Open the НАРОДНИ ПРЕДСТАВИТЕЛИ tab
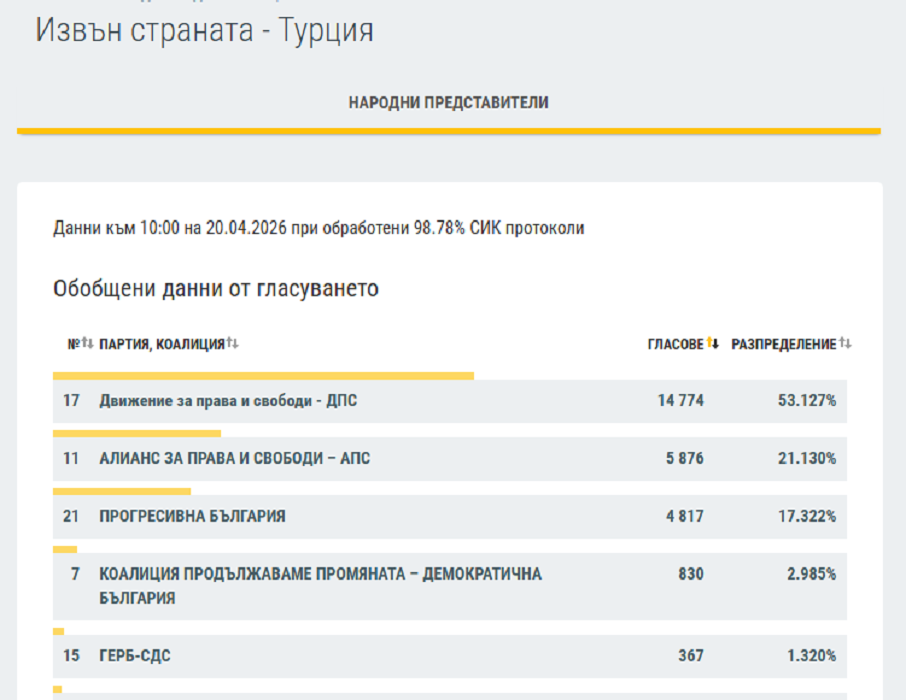Screen dimensions: 906x700 tap(448, 103)
